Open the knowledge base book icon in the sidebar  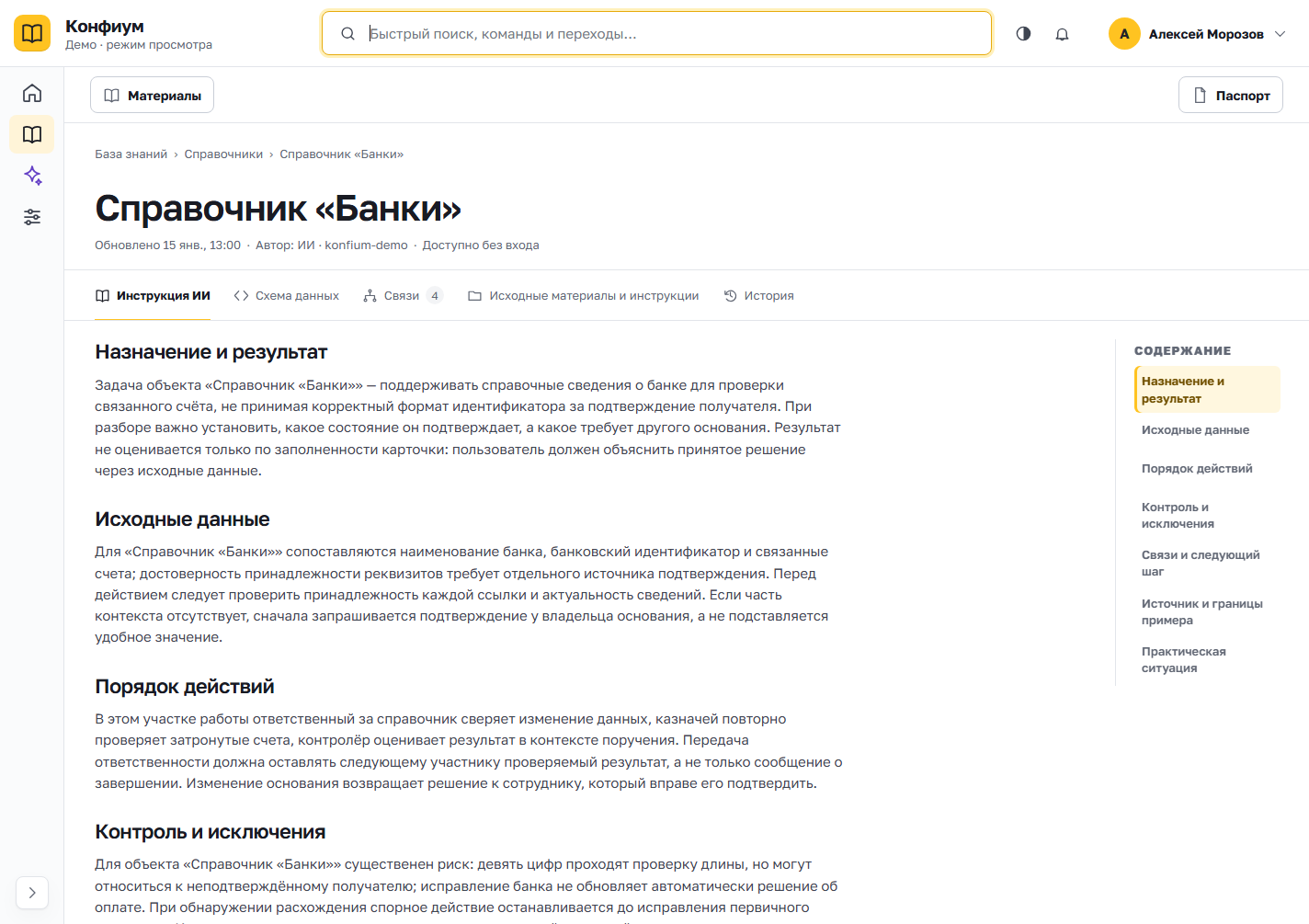(32, 134)
